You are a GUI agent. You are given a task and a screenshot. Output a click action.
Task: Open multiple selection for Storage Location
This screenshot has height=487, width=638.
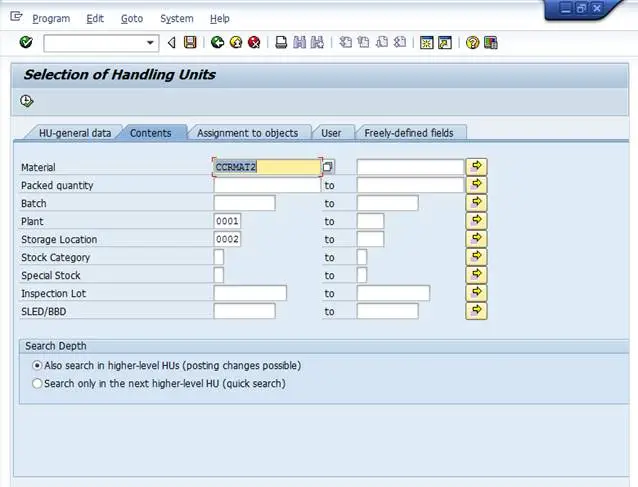(x=476, y=239)
